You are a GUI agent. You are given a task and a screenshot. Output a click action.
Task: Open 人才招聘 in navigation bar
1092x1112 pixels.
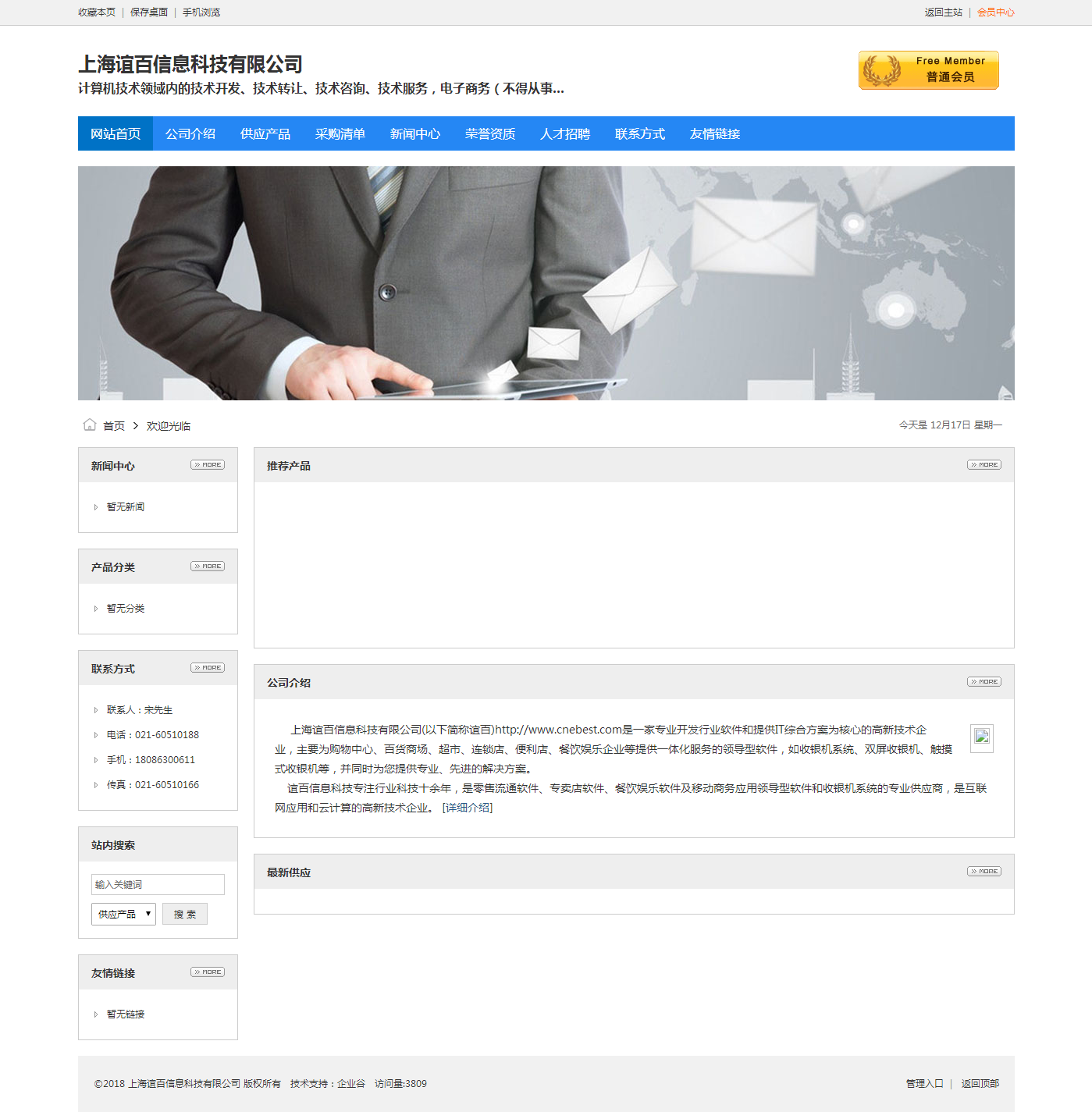click(565, 133)
